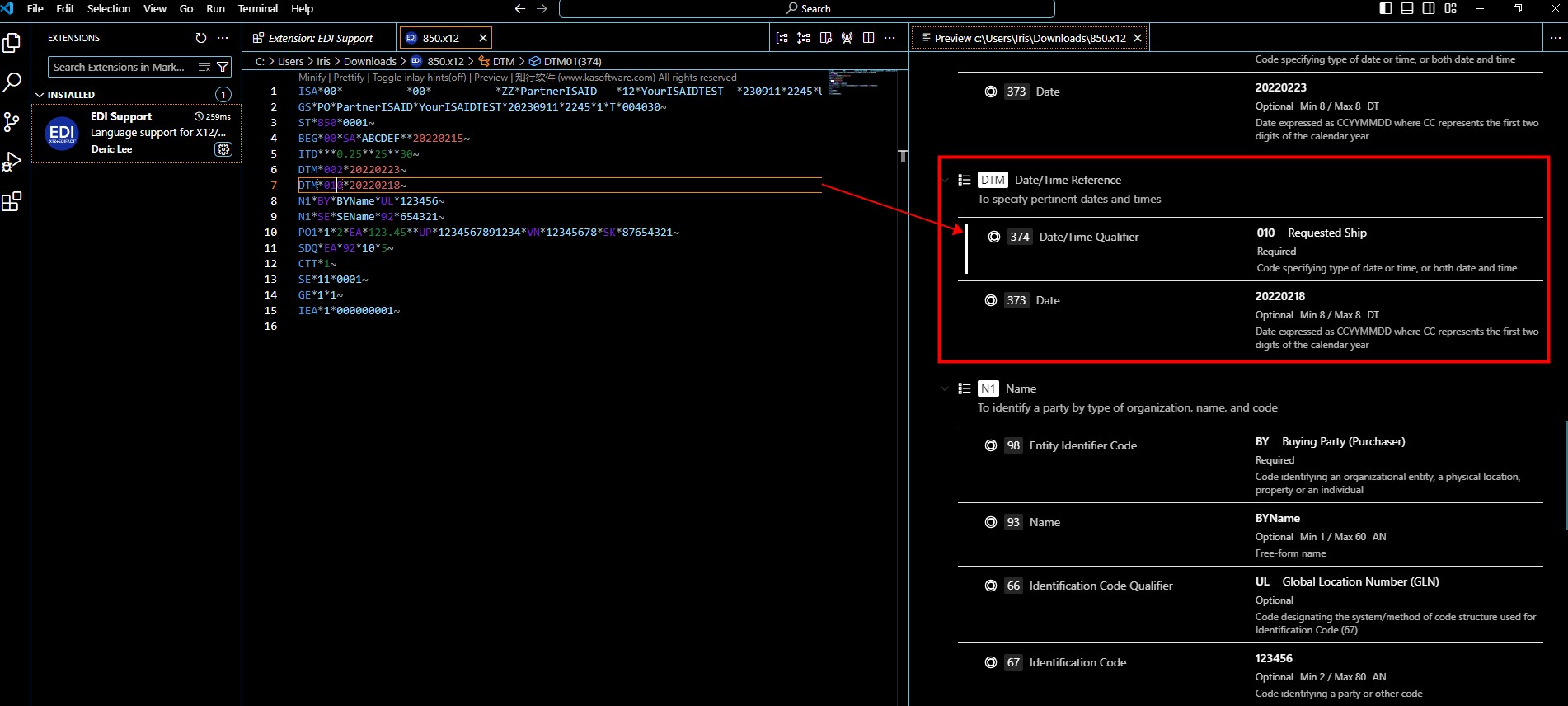
Task: Click the Prettify code lens link
Action: coord(349,78)
